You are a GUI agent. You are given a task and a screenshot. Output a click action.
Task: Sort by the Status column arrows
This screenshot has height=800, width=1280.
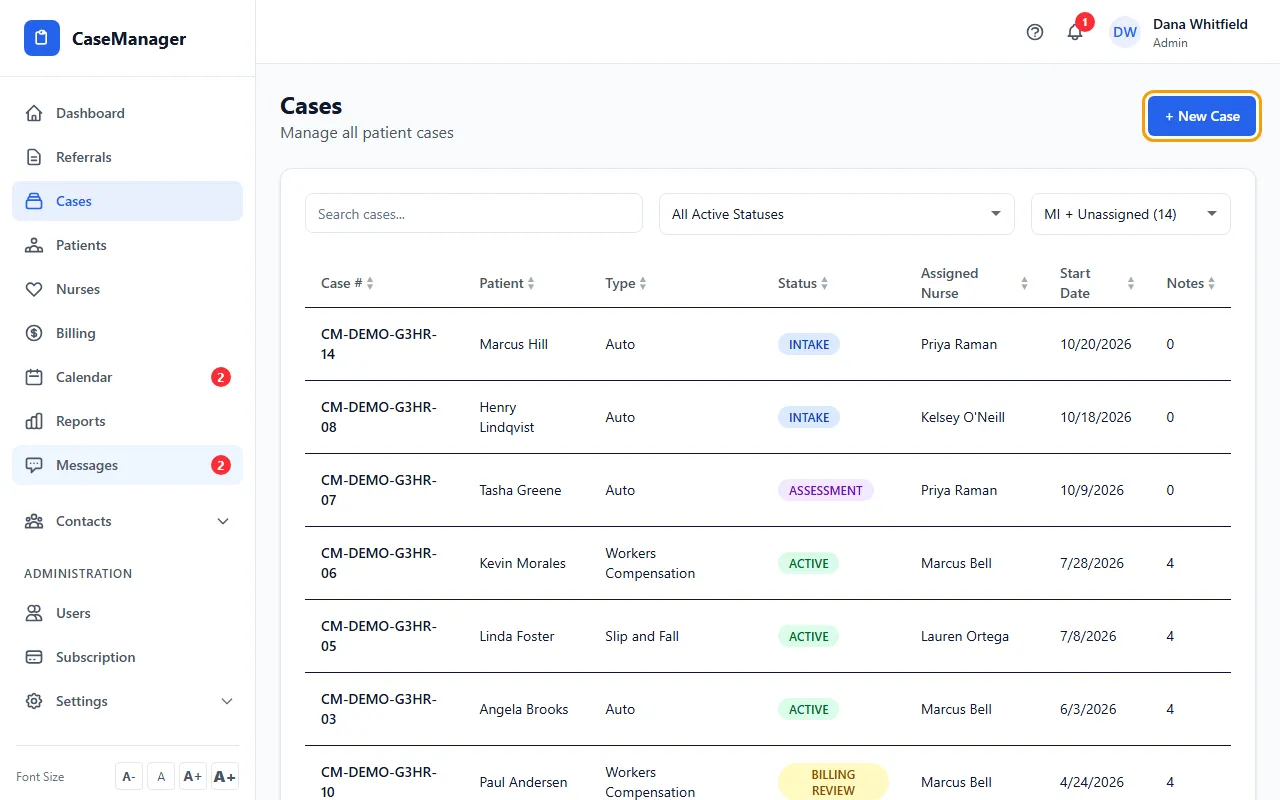coord(825,284)
